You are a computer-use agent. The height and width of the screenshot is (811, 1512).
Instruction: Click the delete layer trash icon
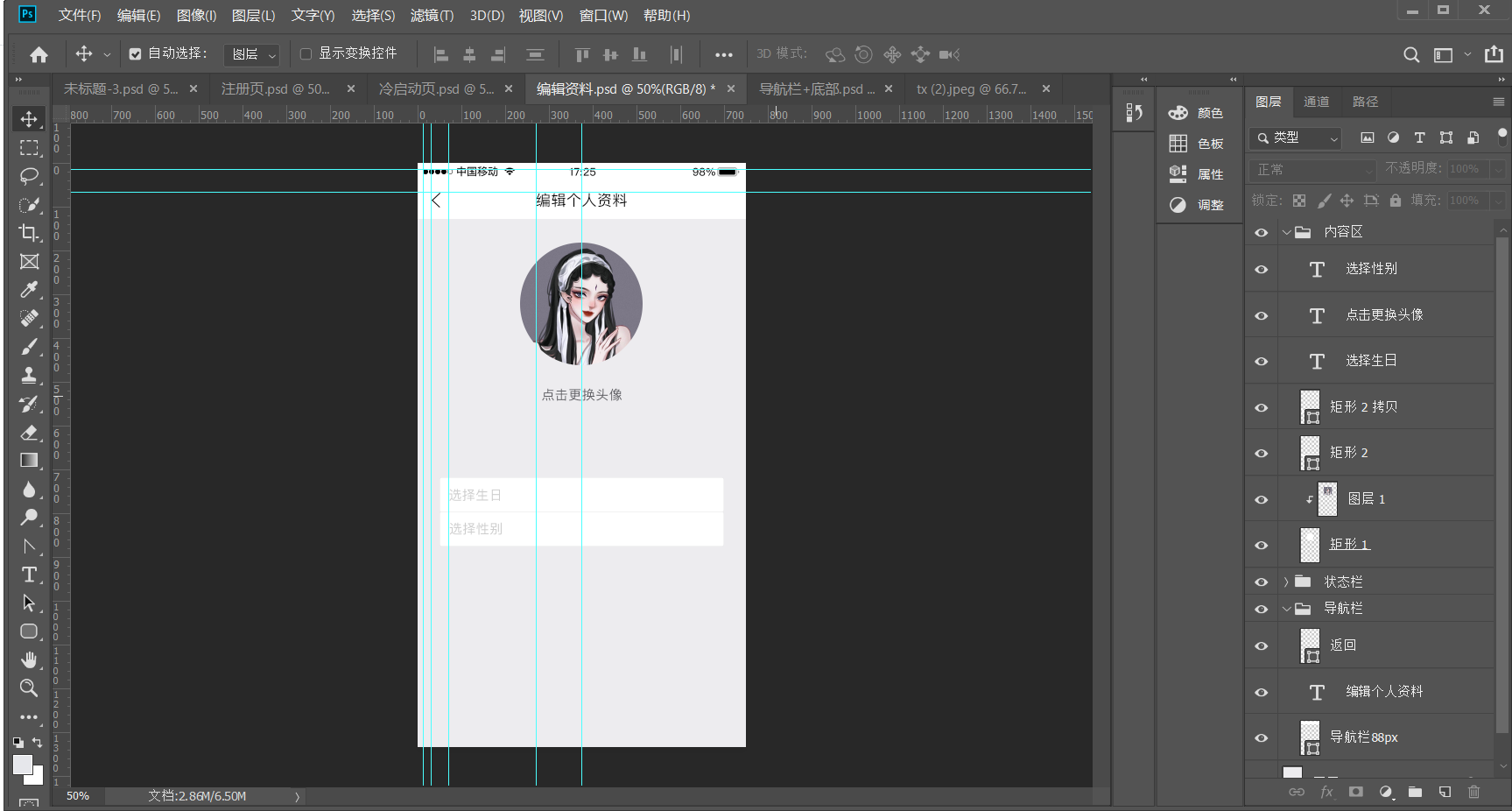pyautogui.click(x=1473, y=792)
